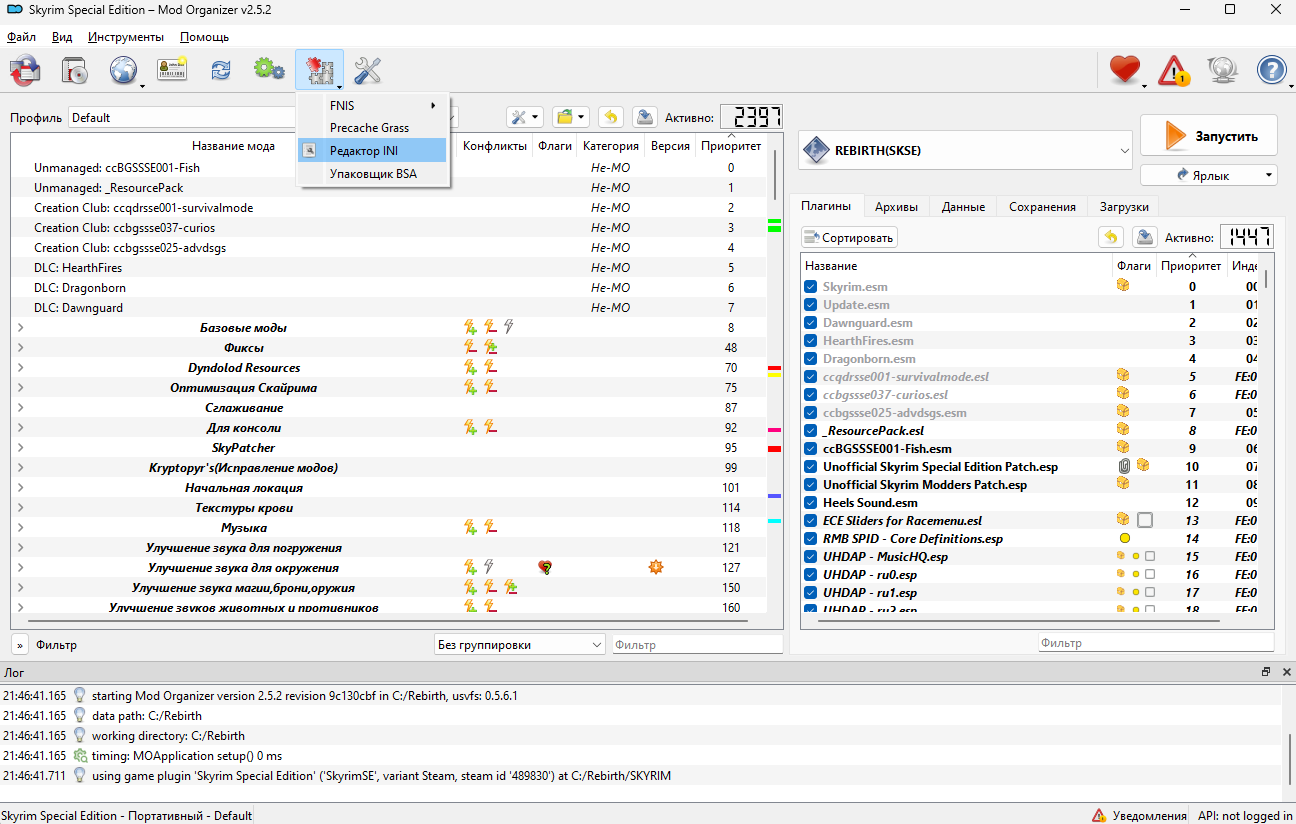Screen dimensions: 1296x824
Task: Open executables settings via green gears icon
Action: (269, 70)
